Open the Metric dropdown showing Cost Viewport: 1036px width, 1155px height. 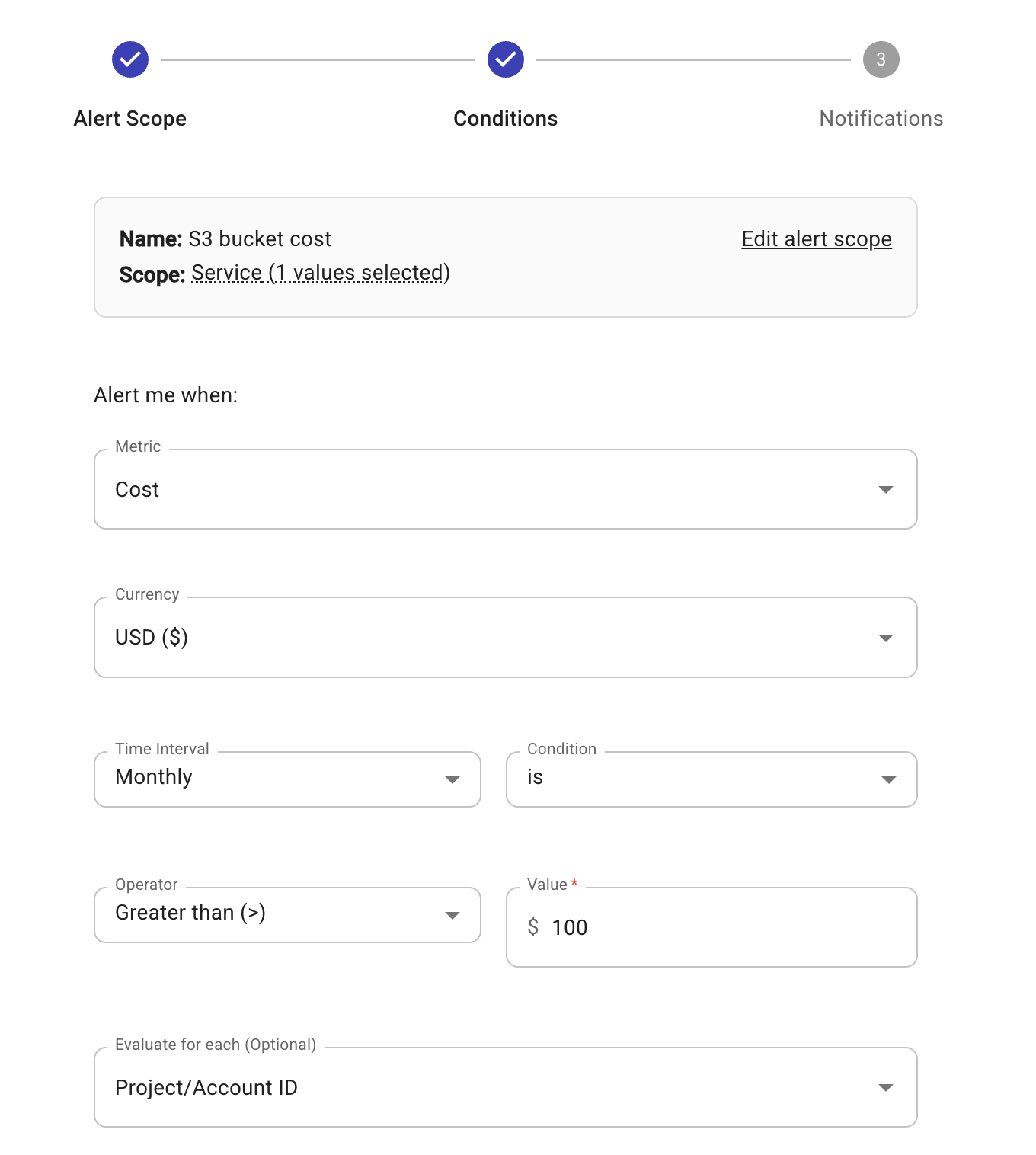(505, 489)
